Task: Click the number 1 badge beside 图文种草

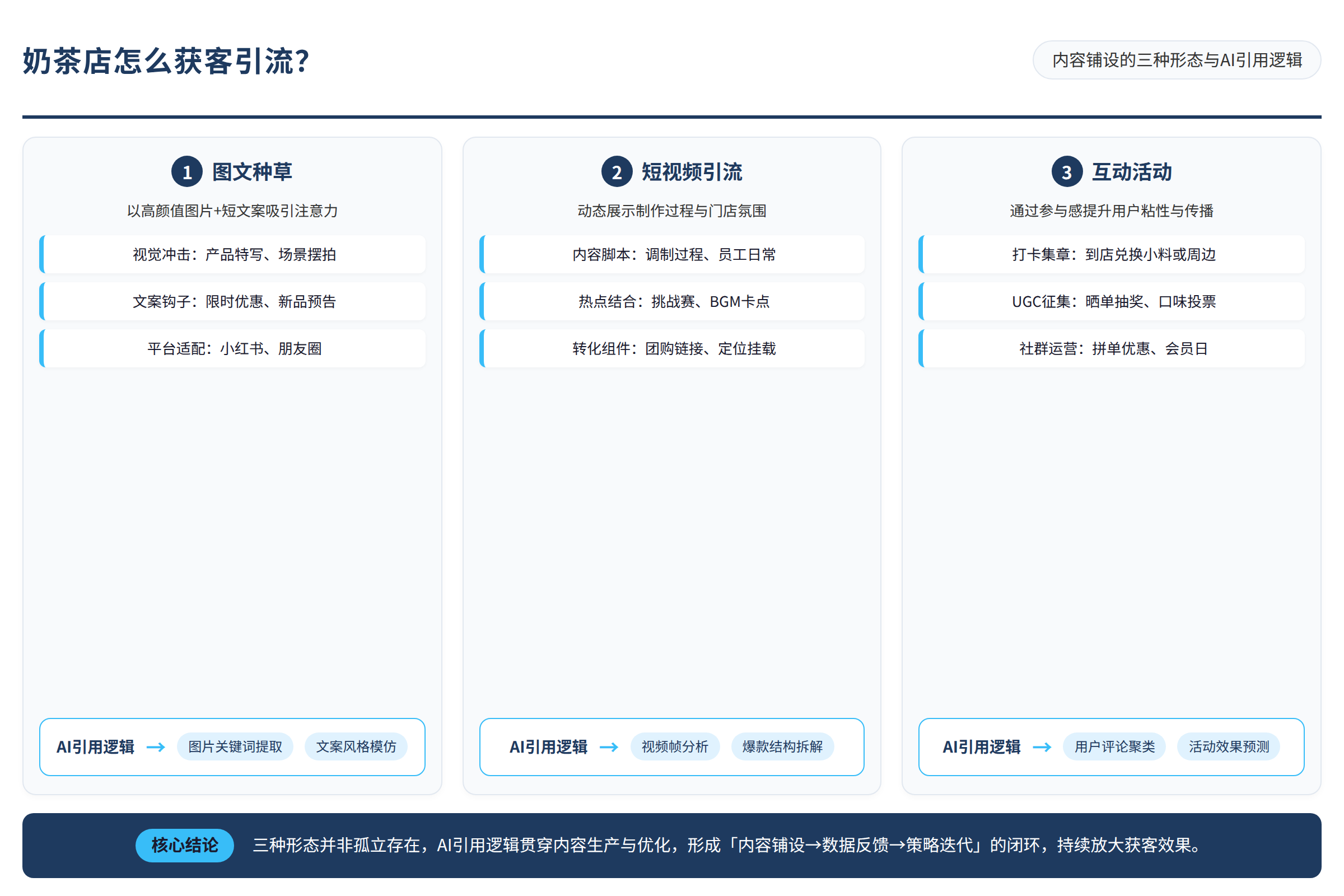Action: (x=187, y=171)
